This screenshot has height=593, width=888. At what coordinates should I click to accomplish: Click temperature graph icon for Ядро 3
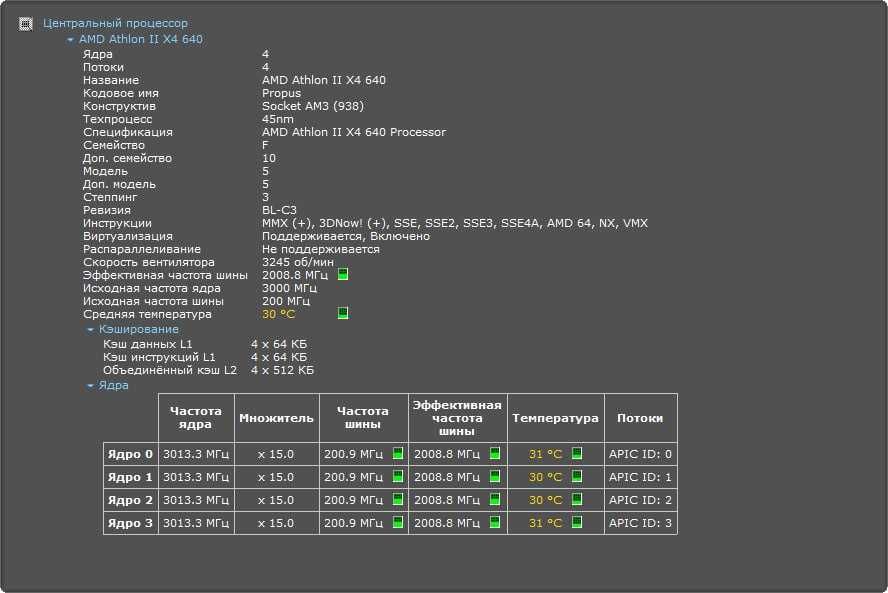(x=577, y=522)
